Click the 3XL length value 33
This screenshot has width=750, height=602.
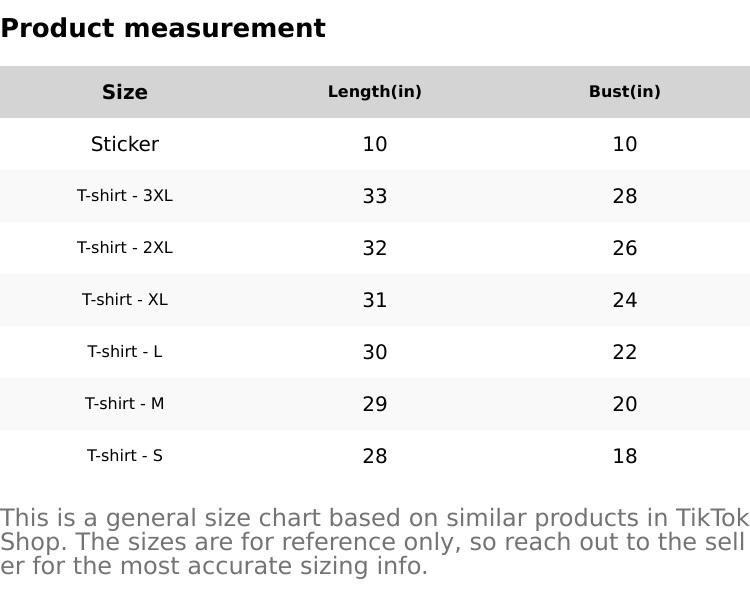tap(375, 196)
